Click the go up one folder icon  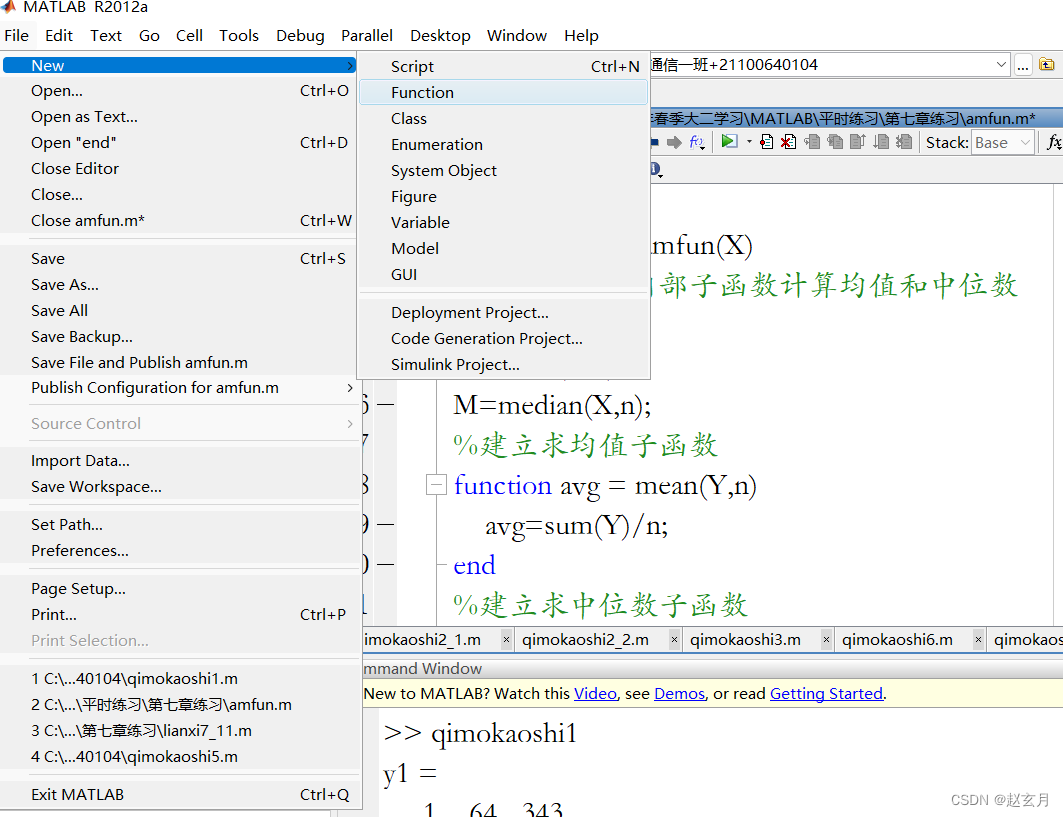1047,64
